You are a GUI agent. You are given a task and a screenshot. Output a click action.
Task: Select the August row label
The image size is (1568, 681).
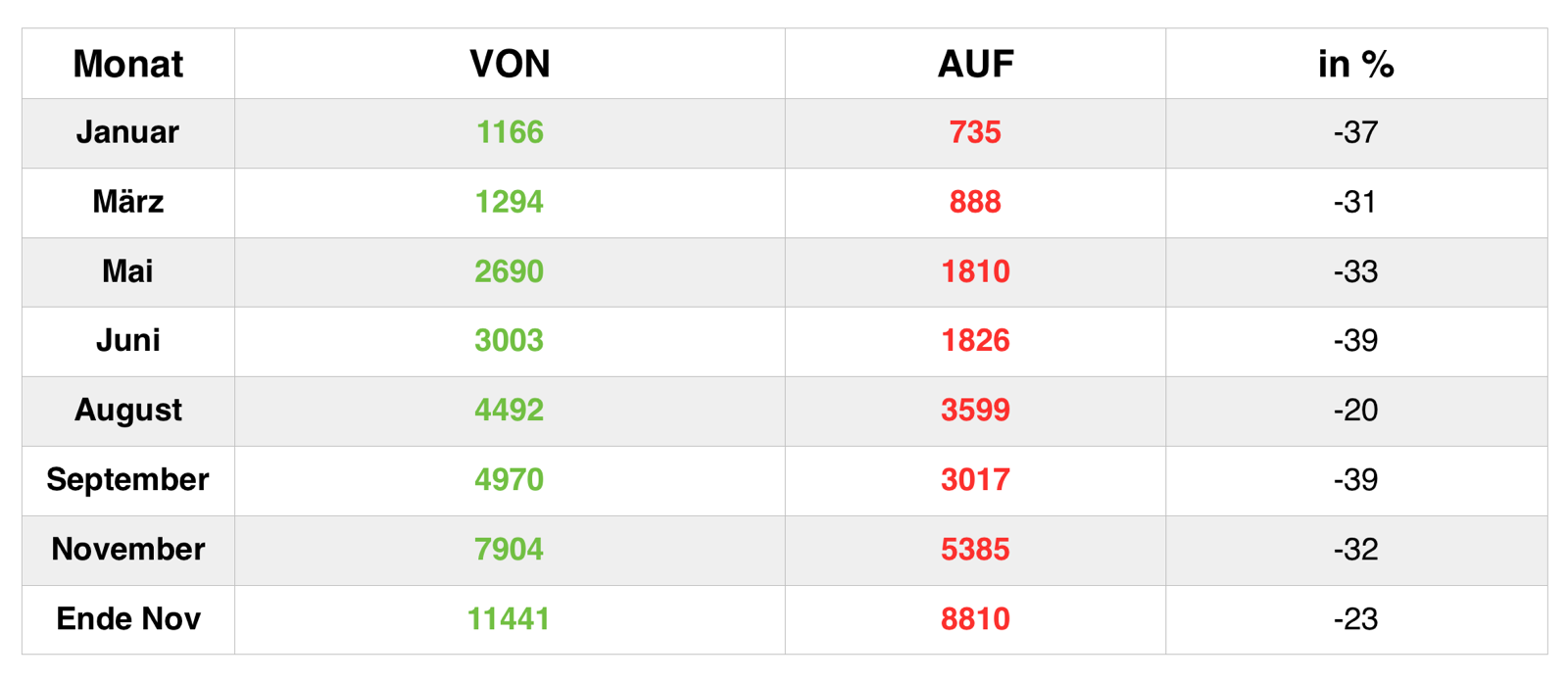(128, 411)
